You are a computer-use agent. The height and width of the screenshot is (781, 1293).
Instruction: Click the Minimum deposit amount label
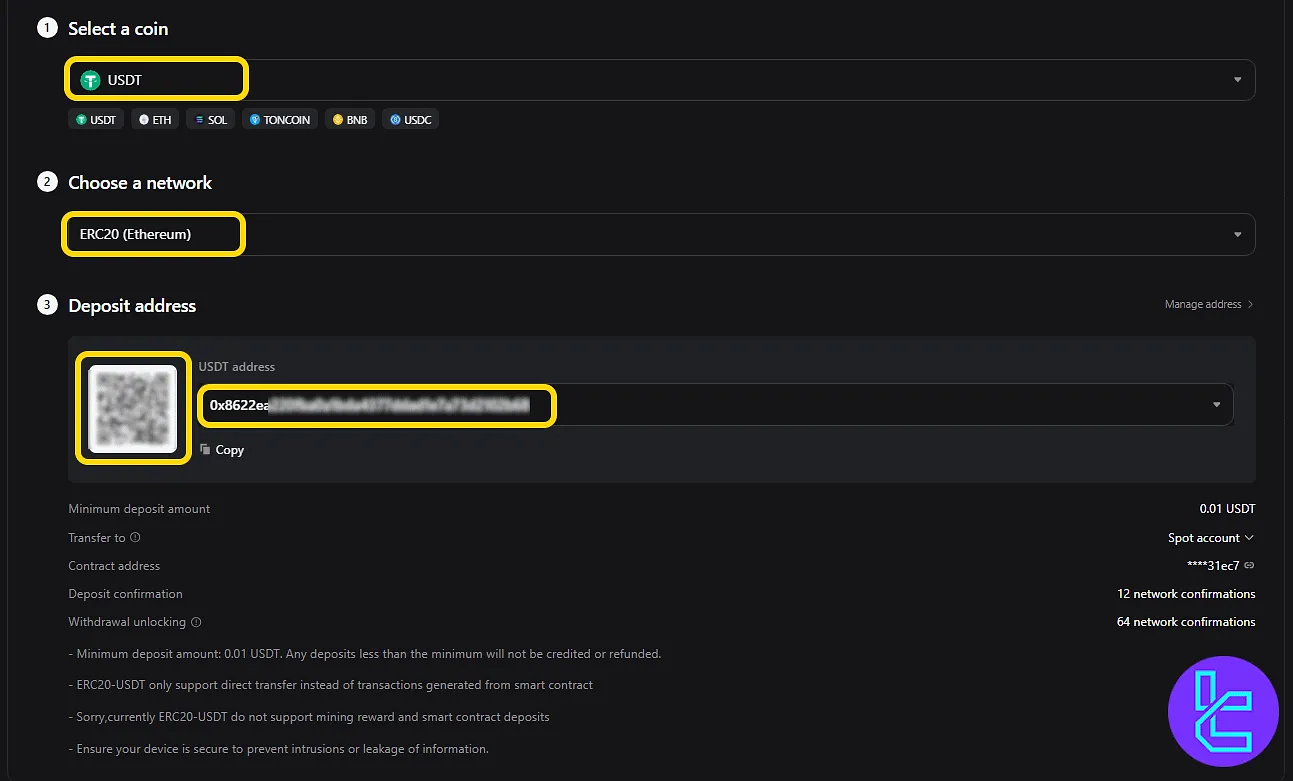pyautogui.click(x=139, y=509)
